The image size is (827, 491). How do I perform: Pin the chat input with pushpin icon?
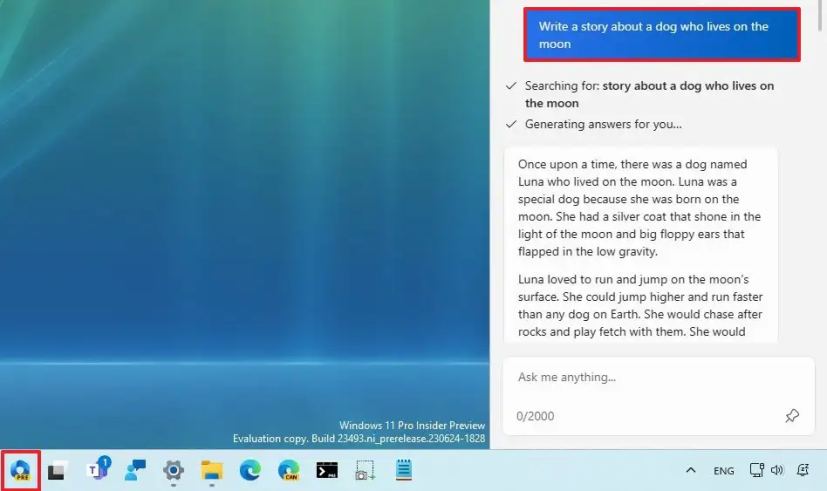point(792,416)
